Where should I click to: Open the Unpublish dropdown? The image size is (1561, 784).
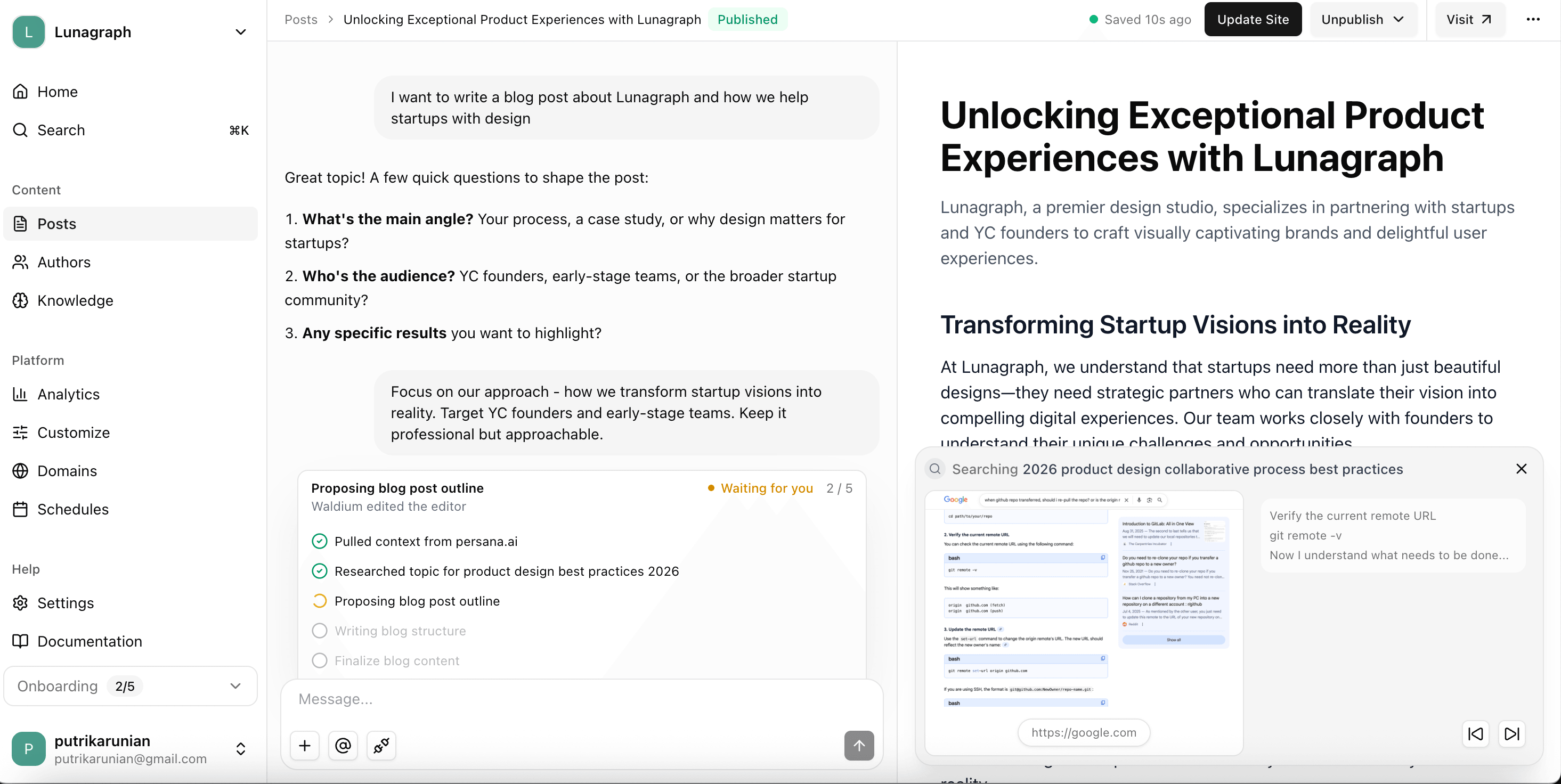click(x=1363, y=19)
